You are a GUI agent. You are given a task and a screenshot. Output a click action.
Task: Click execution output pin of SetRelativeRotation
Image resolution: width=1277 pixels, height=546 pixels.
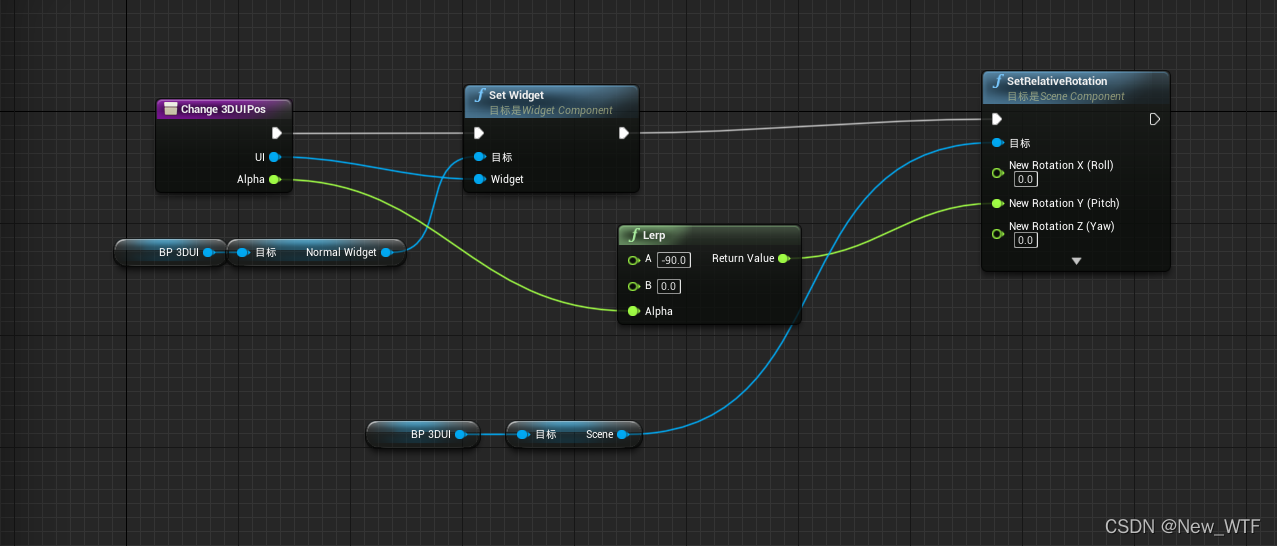point(1154,119)
